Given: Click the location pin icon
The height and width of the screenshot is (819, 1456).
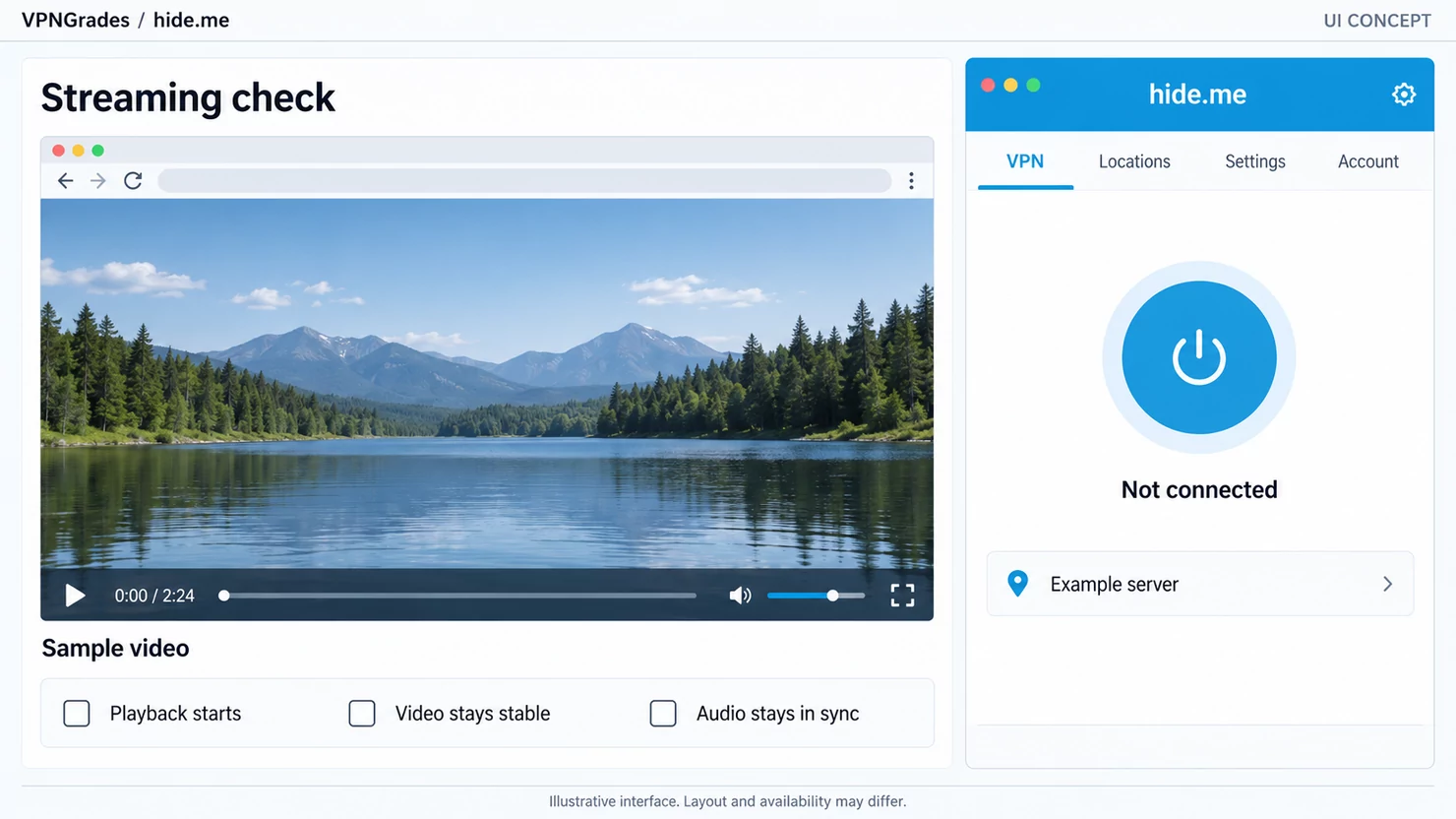Looking at the screenshot, I should click(x=1018, y=584).
